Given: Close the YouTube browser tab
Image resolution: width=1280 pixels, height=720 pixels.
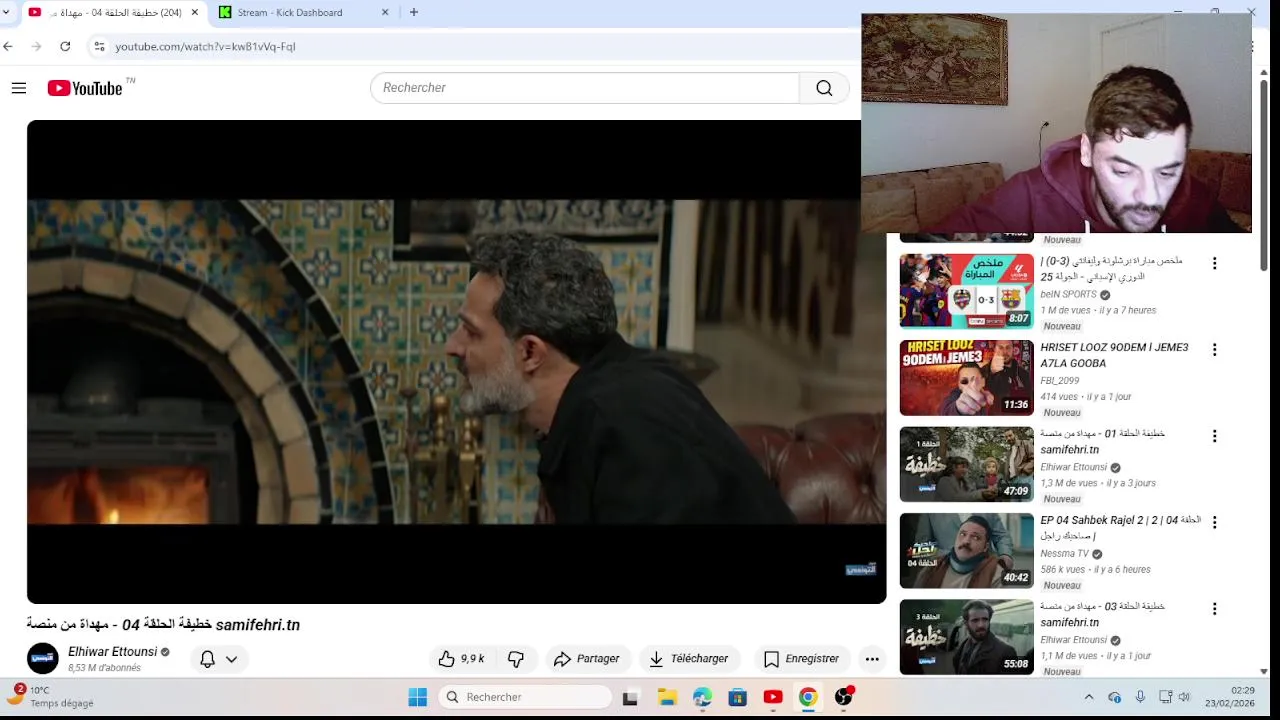Looking at the screenshot, I should click(x=195, y=12).
